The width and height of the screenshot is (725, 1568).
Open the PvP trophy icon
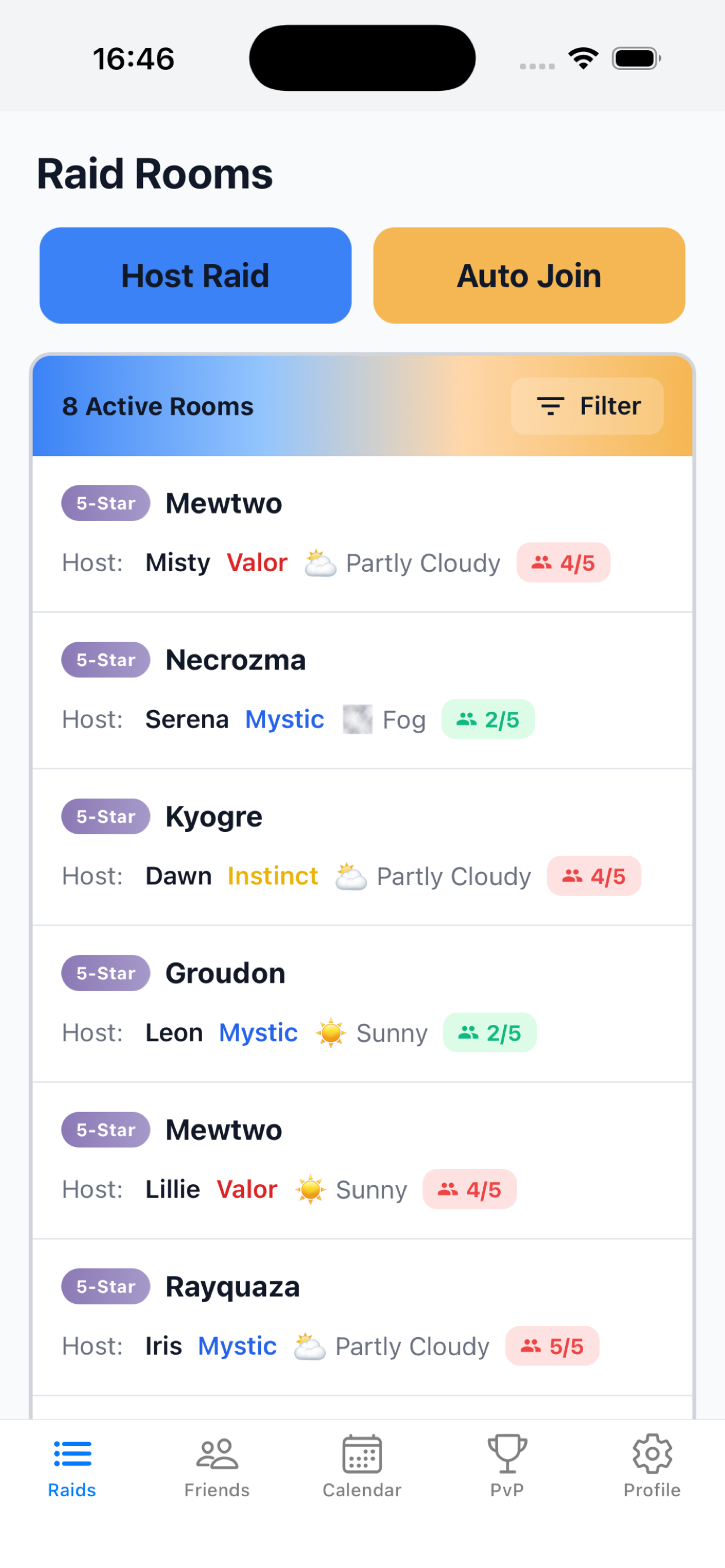tap(506, 1454)
